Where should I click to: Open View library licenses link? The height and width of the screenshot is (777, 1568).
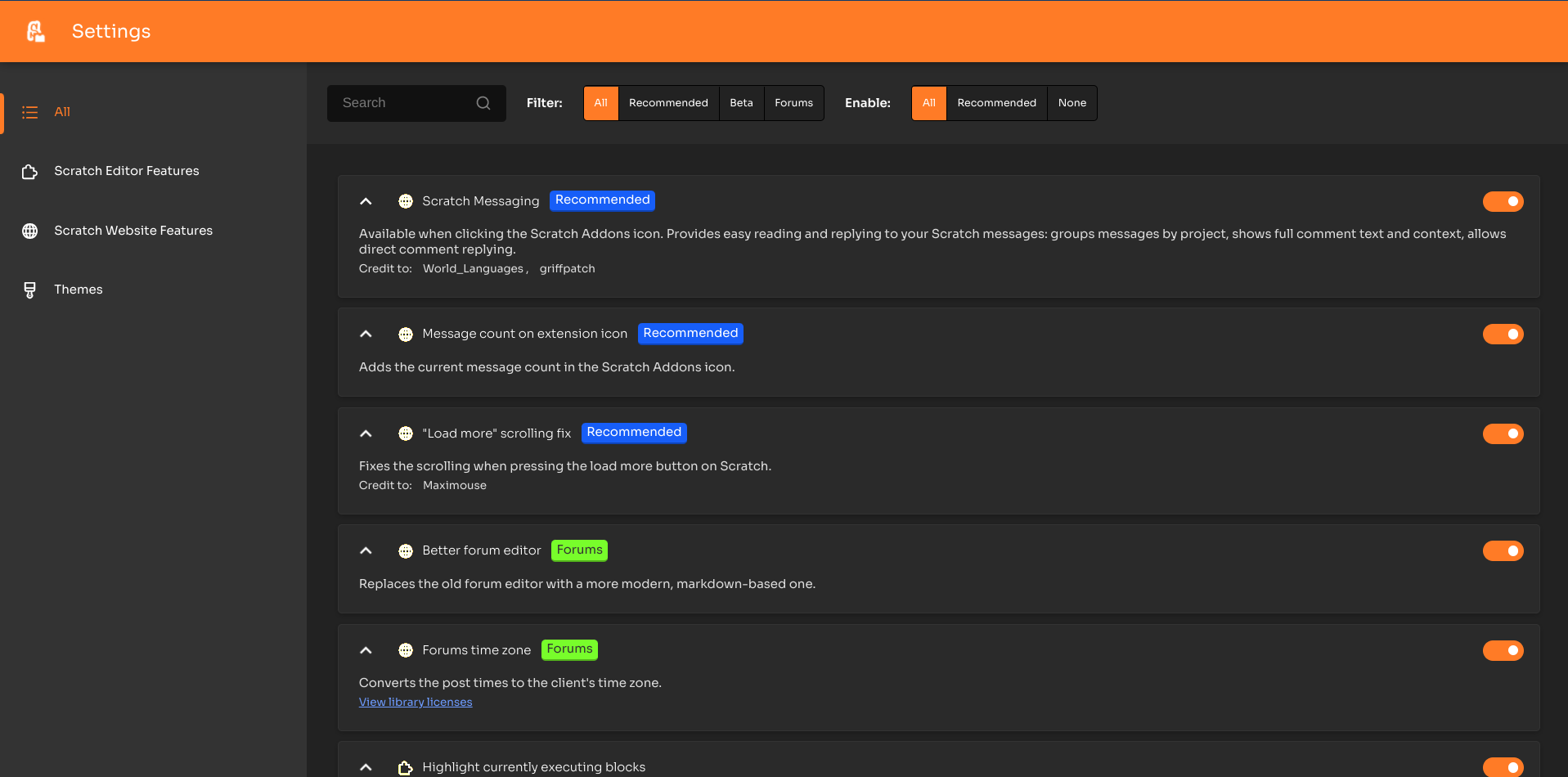coord(416,702)
